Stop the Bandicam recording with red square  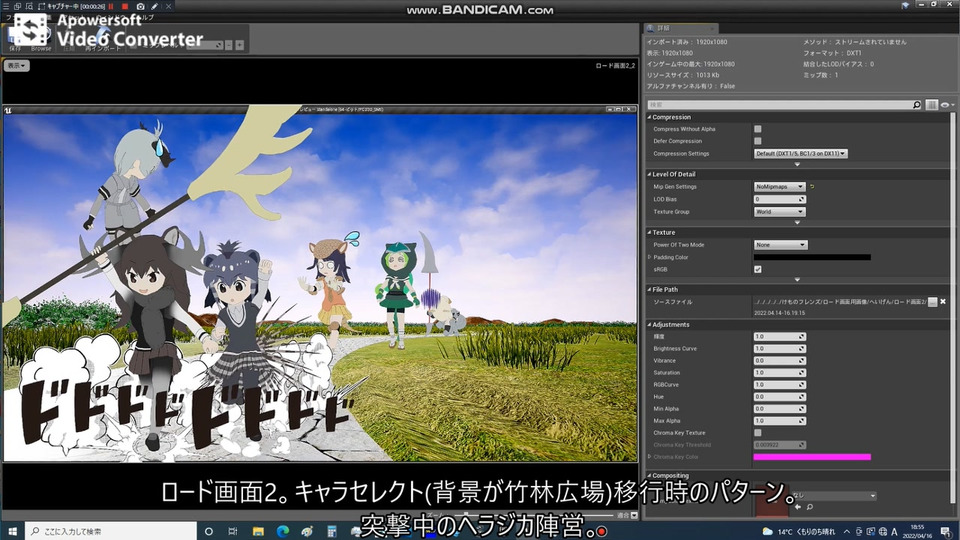coord(125,6)
